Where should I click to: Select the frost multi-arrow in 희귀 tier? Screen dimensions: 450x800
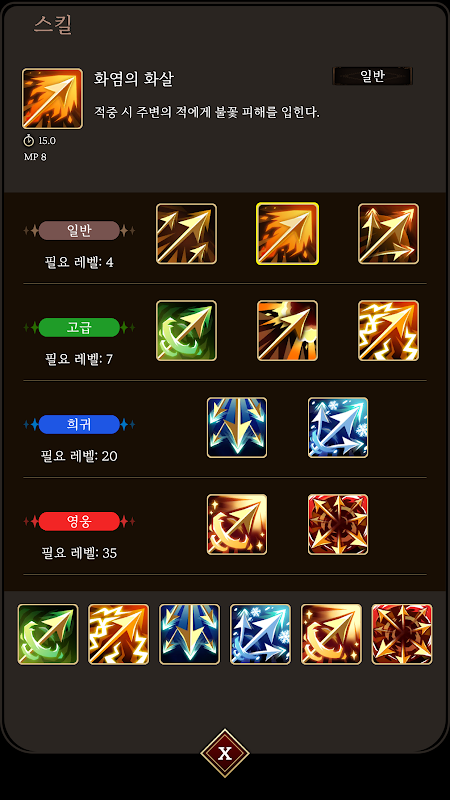(x=338, y=428)
